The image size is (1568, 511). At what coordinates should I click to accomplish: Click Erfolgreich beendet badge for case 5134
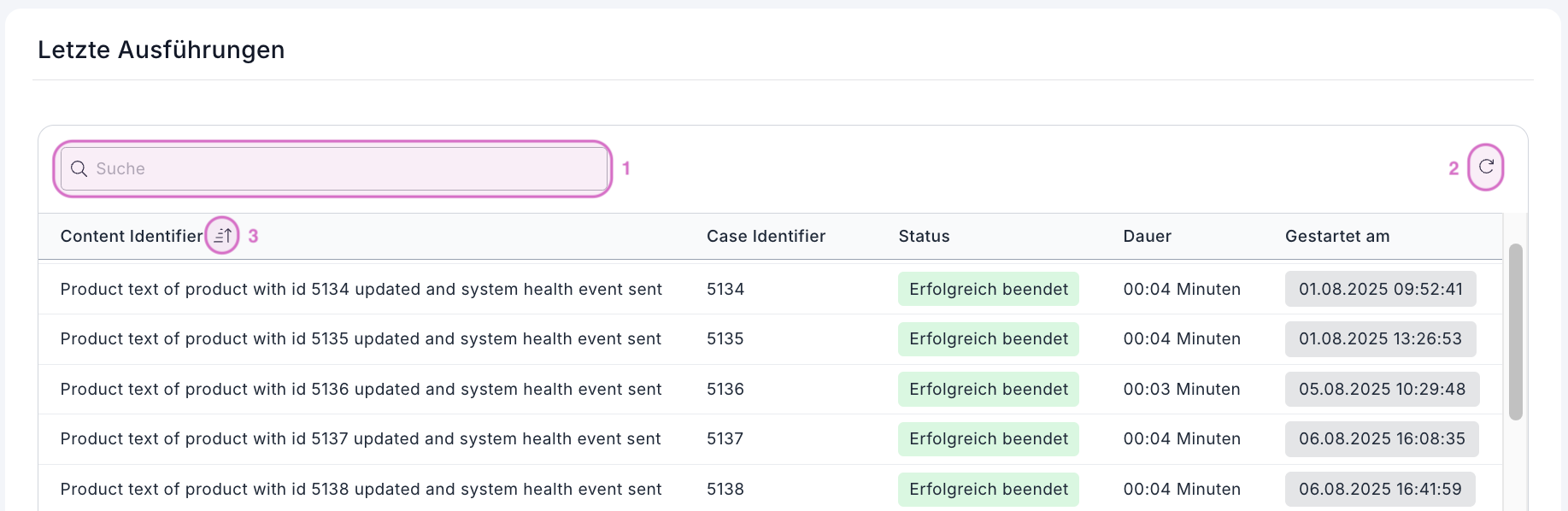click(988, 290)
